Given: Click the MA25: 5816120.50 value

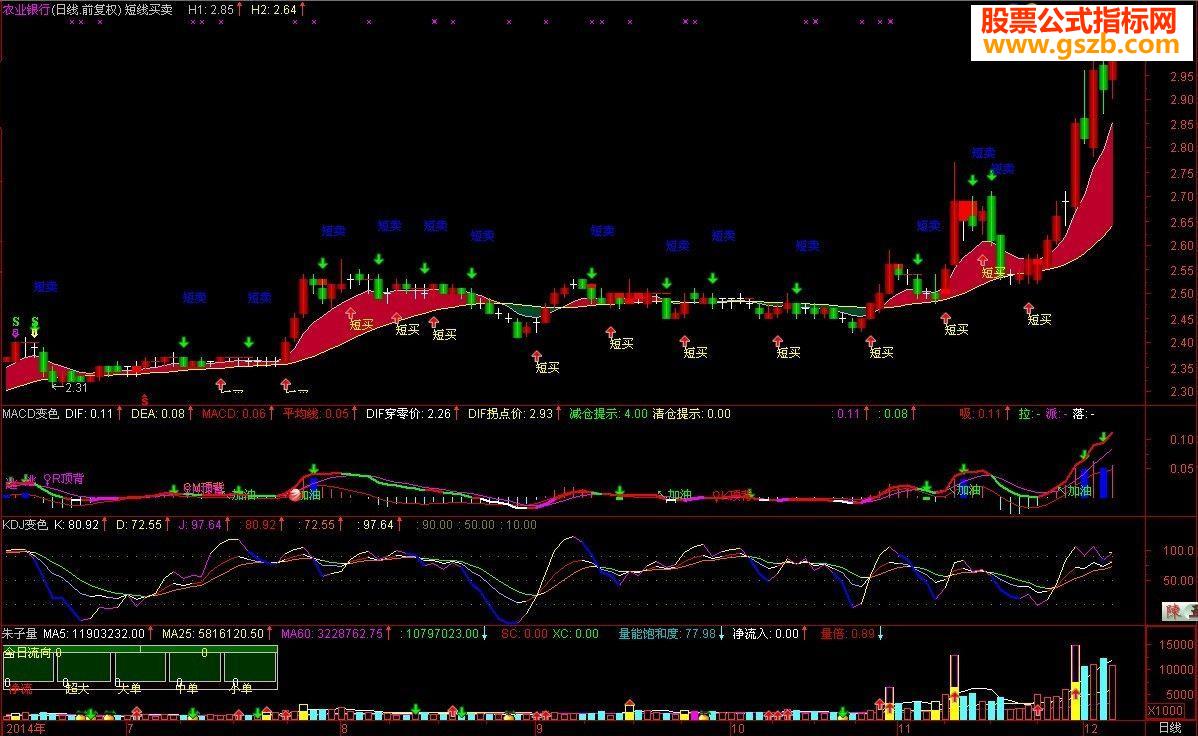Looking at the screenshot, I should (213, 634).
